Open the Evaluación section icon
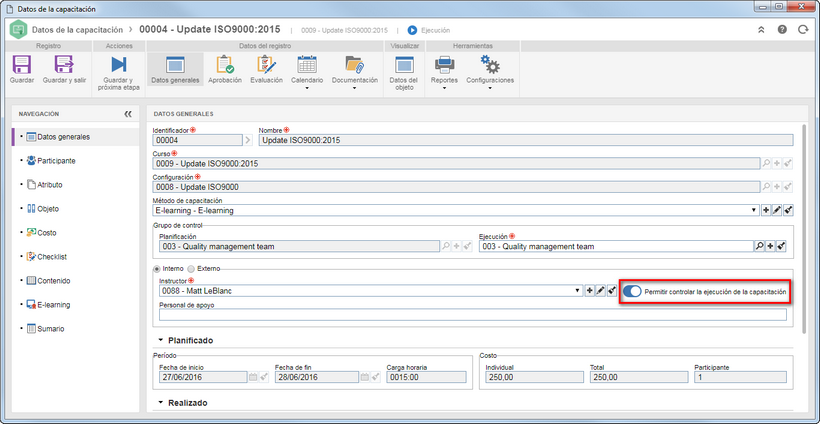This screenshot has width=820, height=424. click(x=266, y=65)
